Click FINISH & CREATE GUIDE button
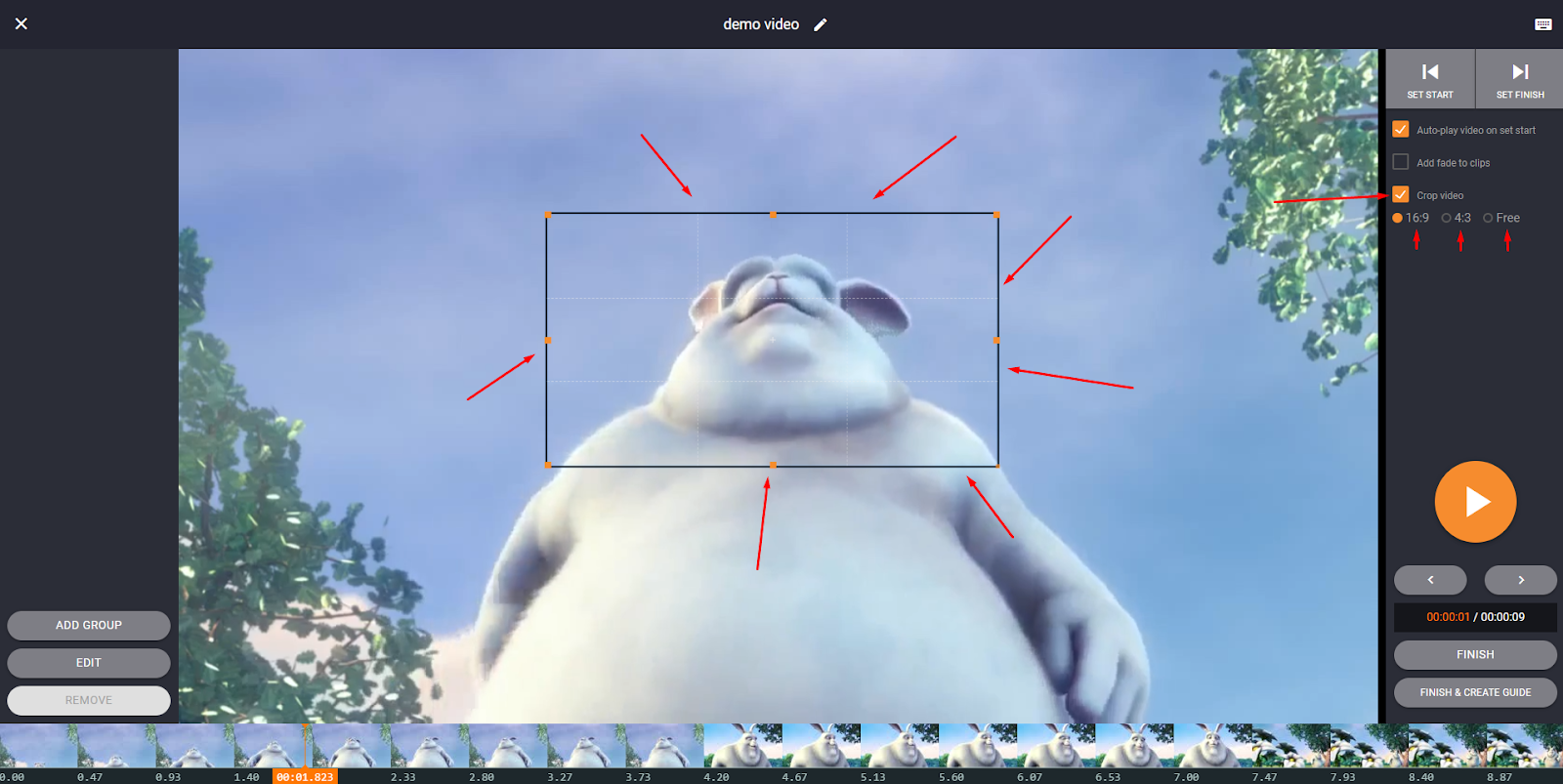This screenshot has height=784, width=1563. click(x=1475, y=692)
